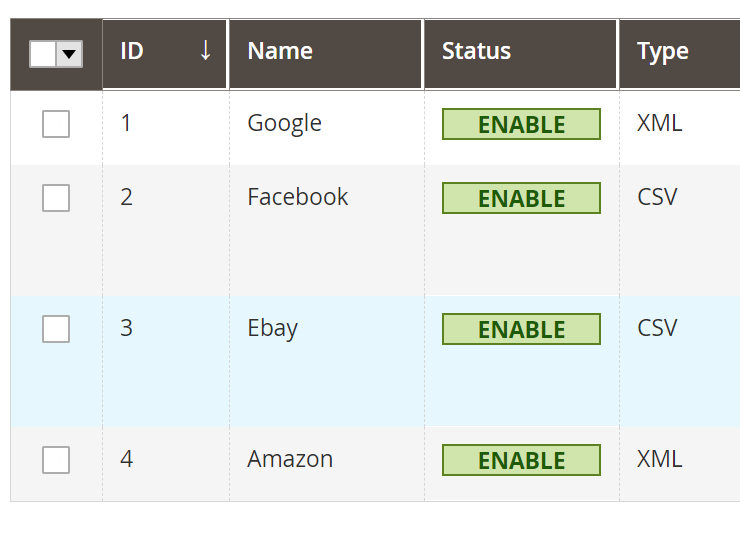Click Facebook's ENABLE status badge
This screenshot has height=536, width=740.
click(521, 198)
